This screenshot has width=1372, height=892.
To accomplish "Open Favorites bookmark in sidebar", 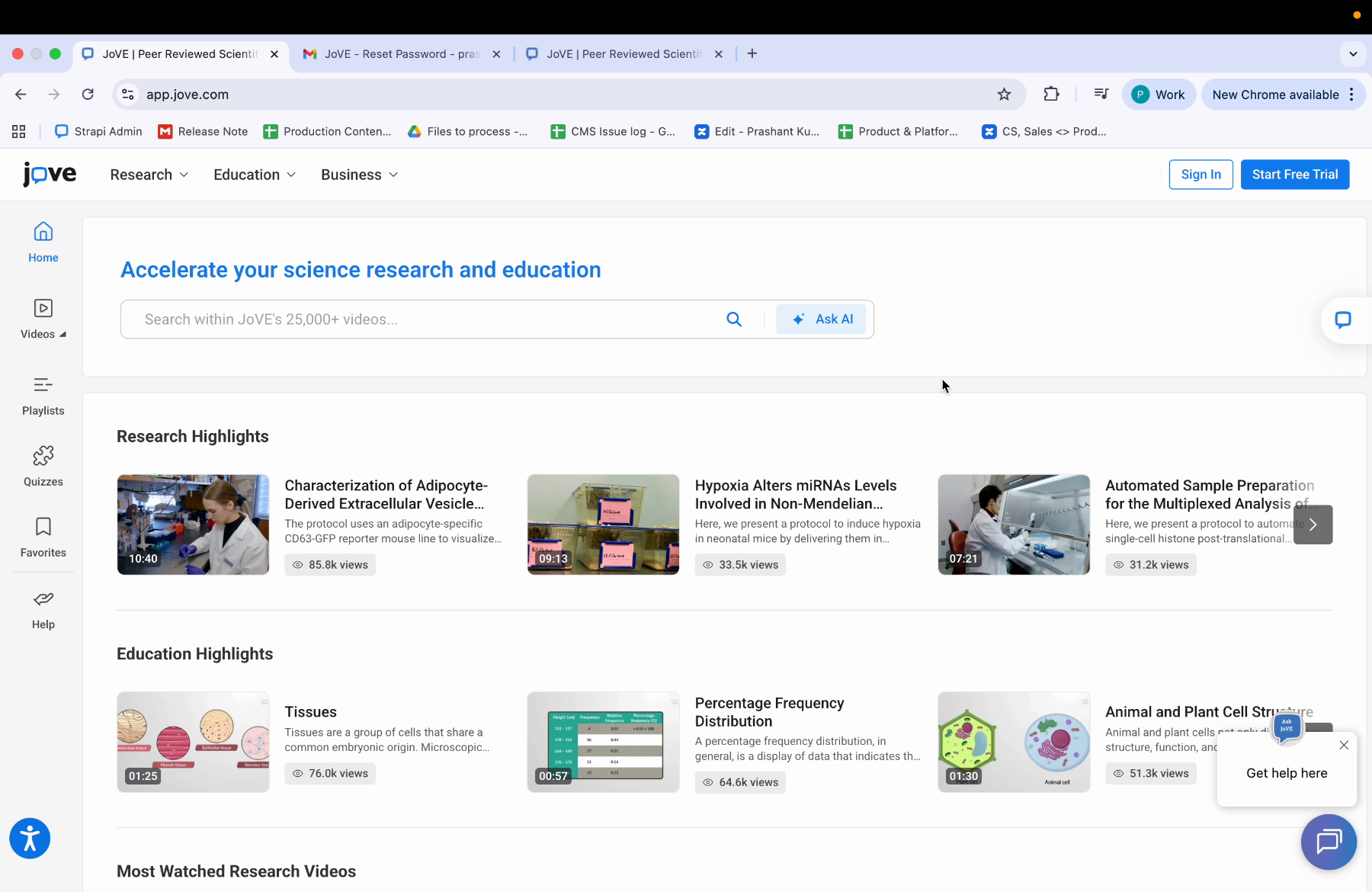I will [x=43, y=537].
